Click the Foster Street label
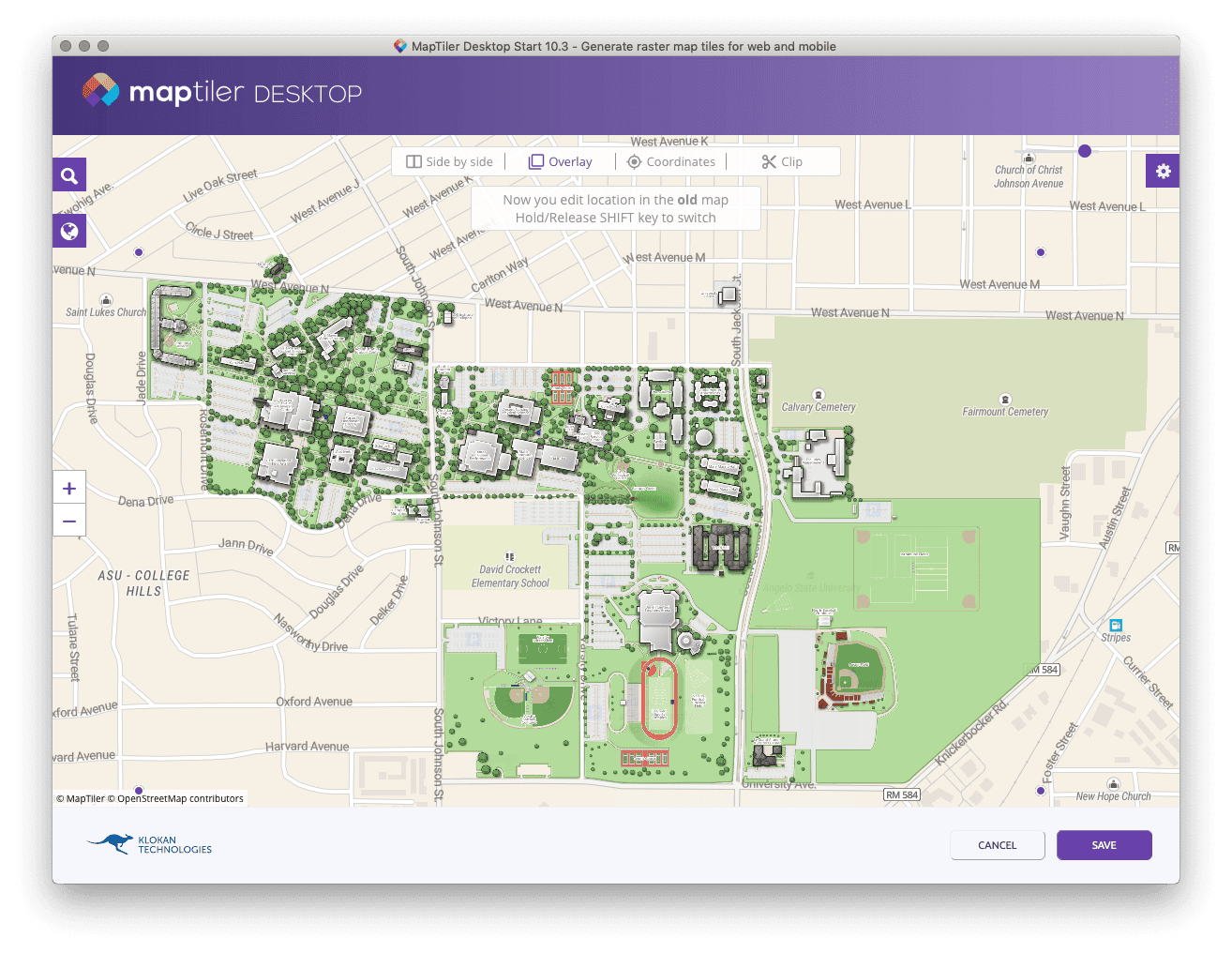The width and height of the screenshot is (1232, 953). [1061, 752]
